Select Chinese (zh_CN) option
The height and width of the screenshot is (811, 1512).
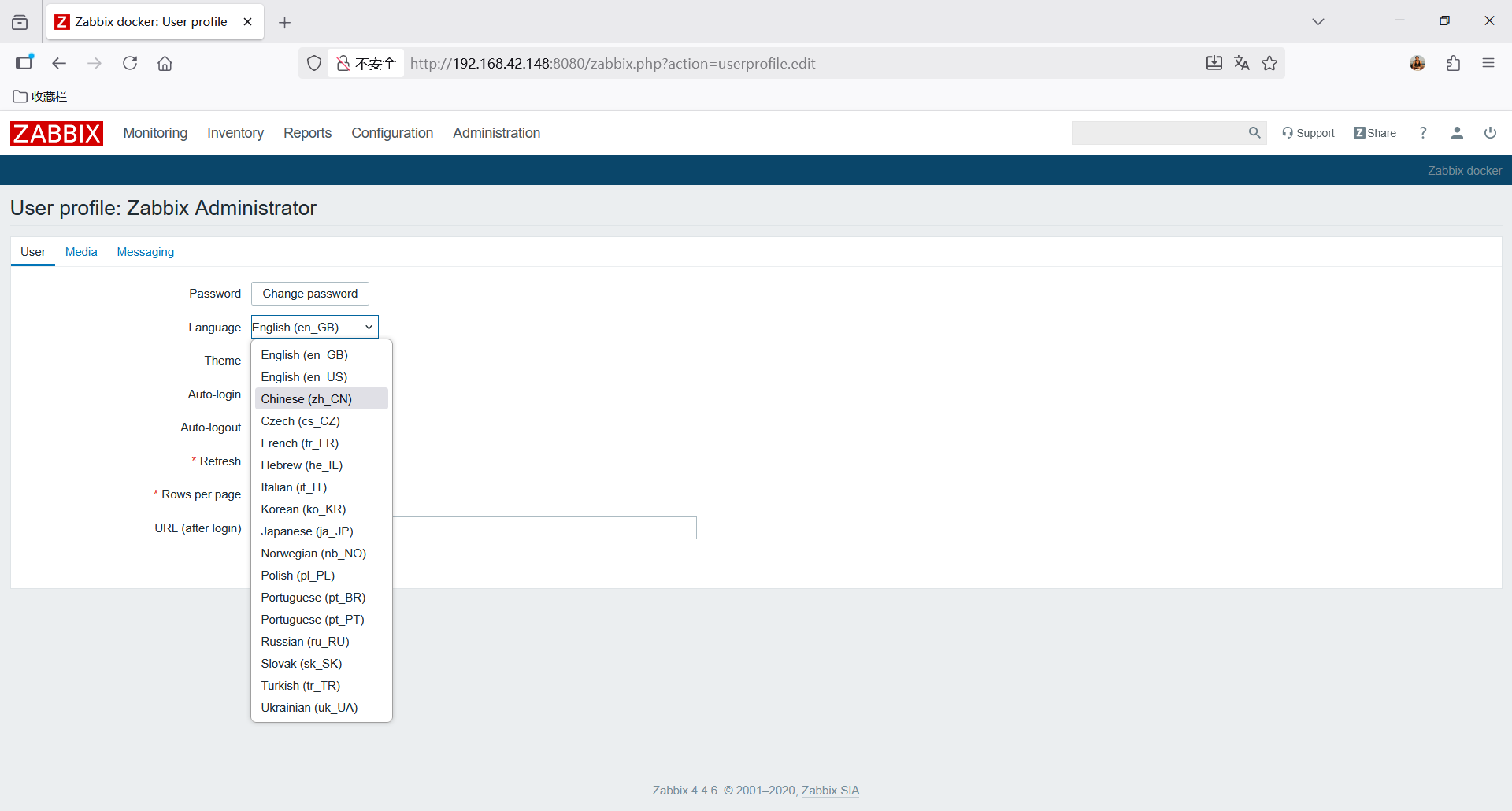pos(321,399)
